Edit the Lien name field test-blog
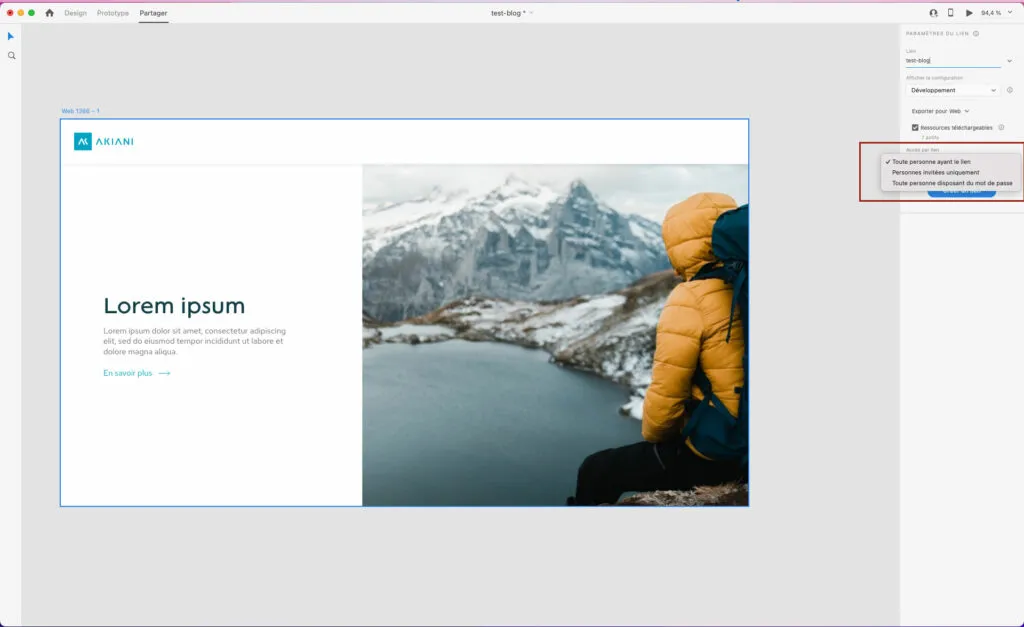Viewport: 1024px width, 627px height. 953,61
